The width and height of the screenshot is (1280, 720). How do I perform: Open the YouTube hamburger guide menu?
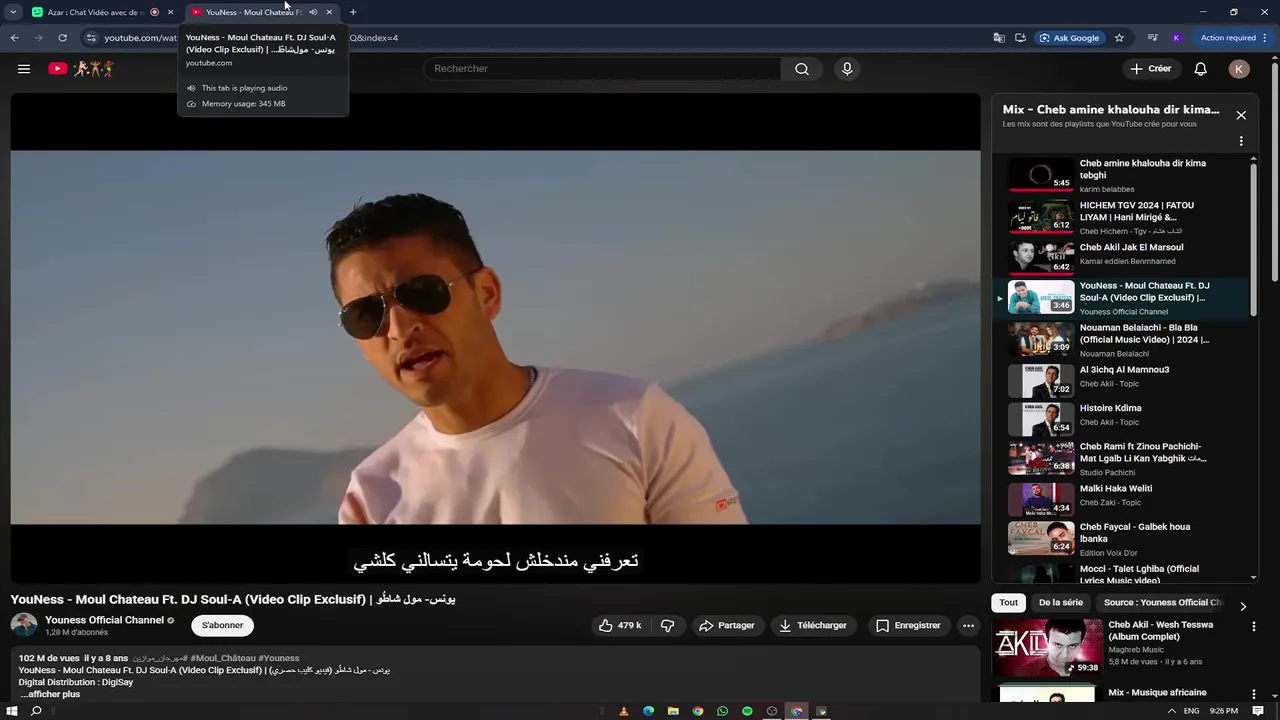coord(24,69)
